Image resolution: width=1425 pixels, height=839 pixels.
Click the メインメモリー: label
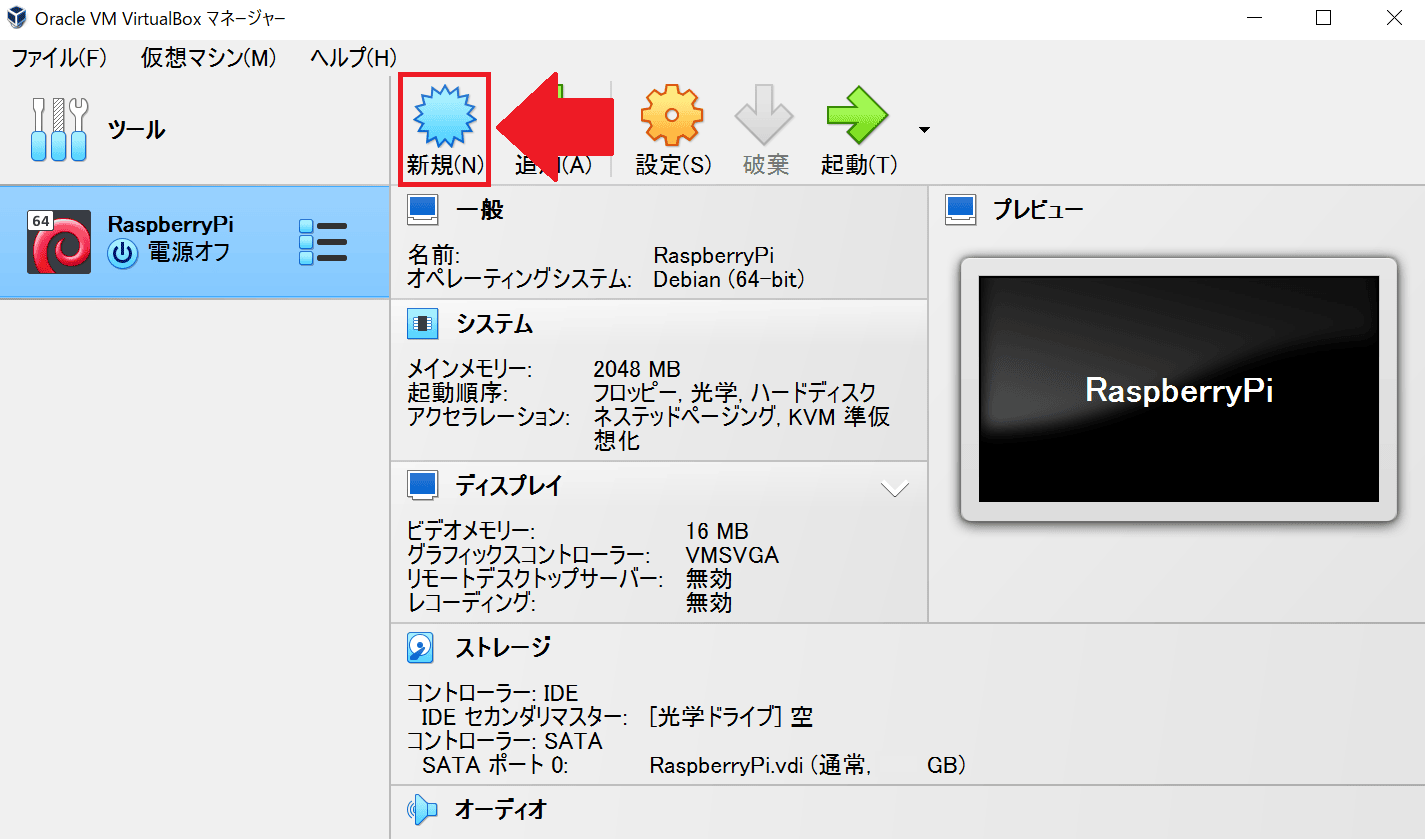[470, 369]
